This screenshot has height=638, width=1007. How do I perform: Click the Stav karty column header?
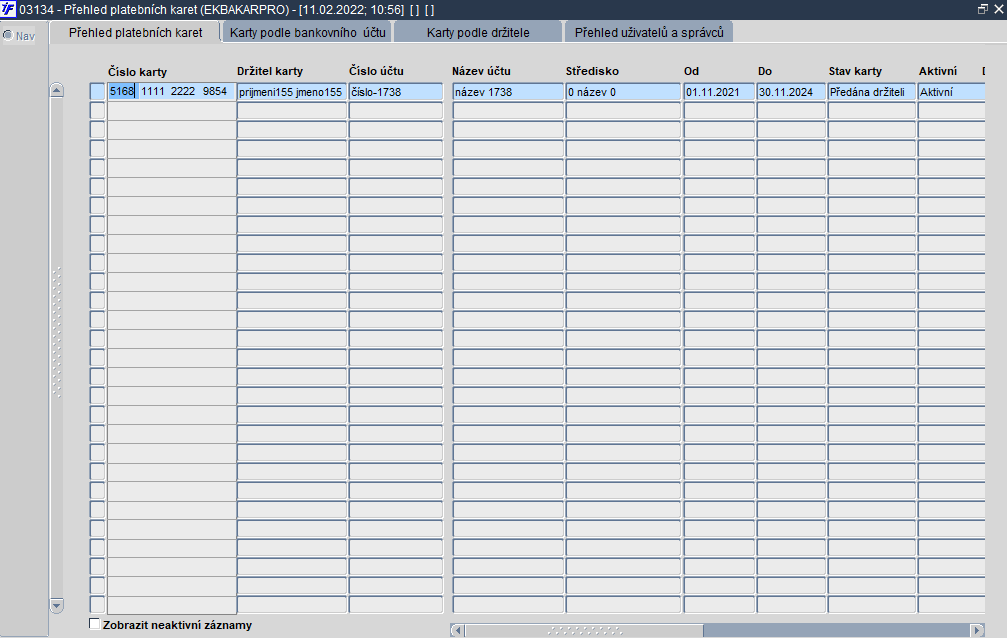(855, 71)
